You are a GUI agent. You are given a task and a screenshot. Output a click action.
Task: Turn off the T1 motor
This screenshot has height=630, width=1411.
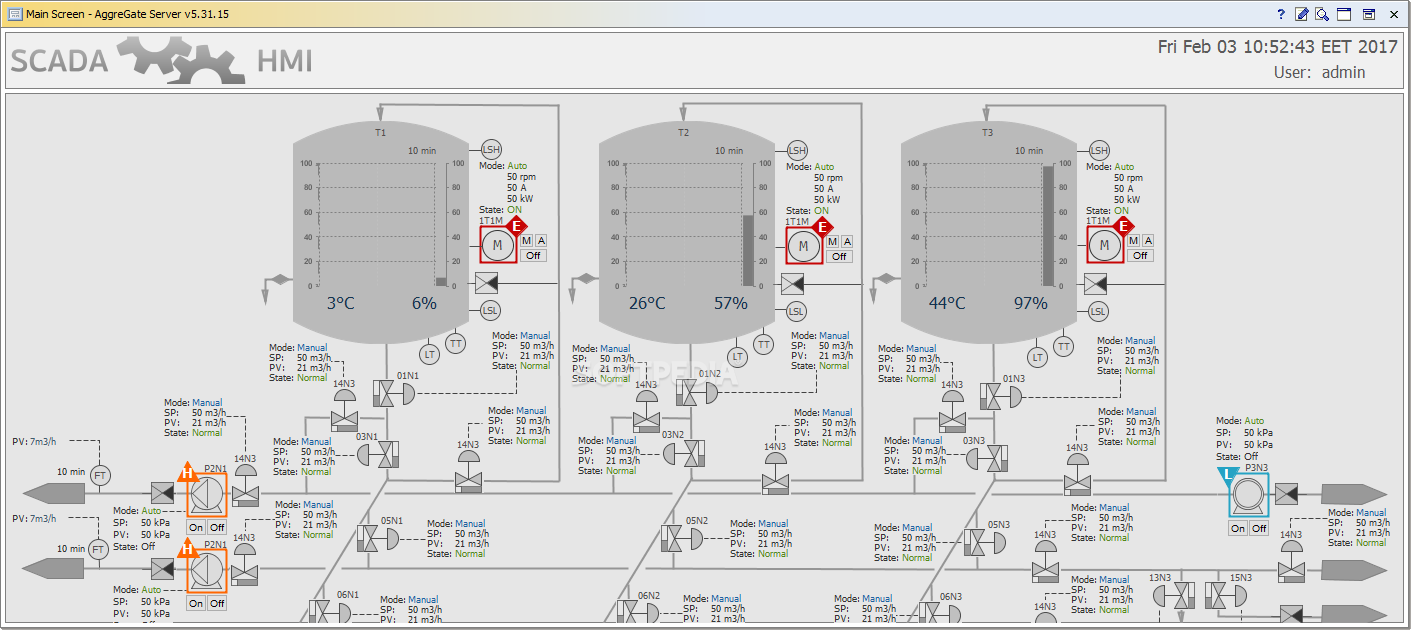coord(533,255)
